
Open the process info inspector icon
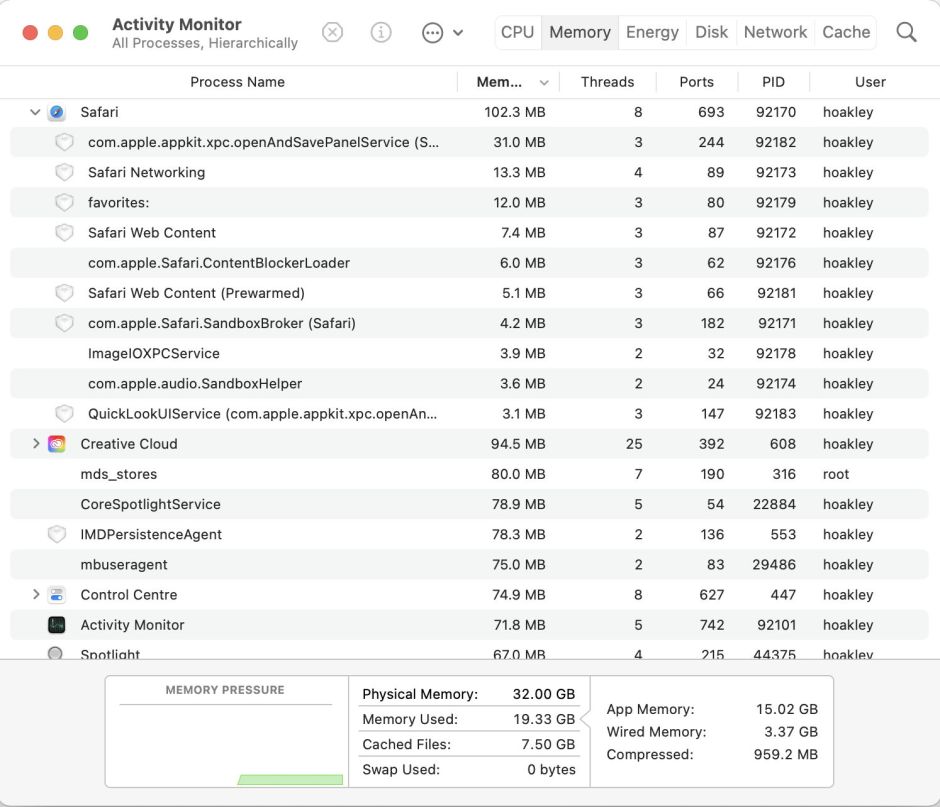(381, 32)
